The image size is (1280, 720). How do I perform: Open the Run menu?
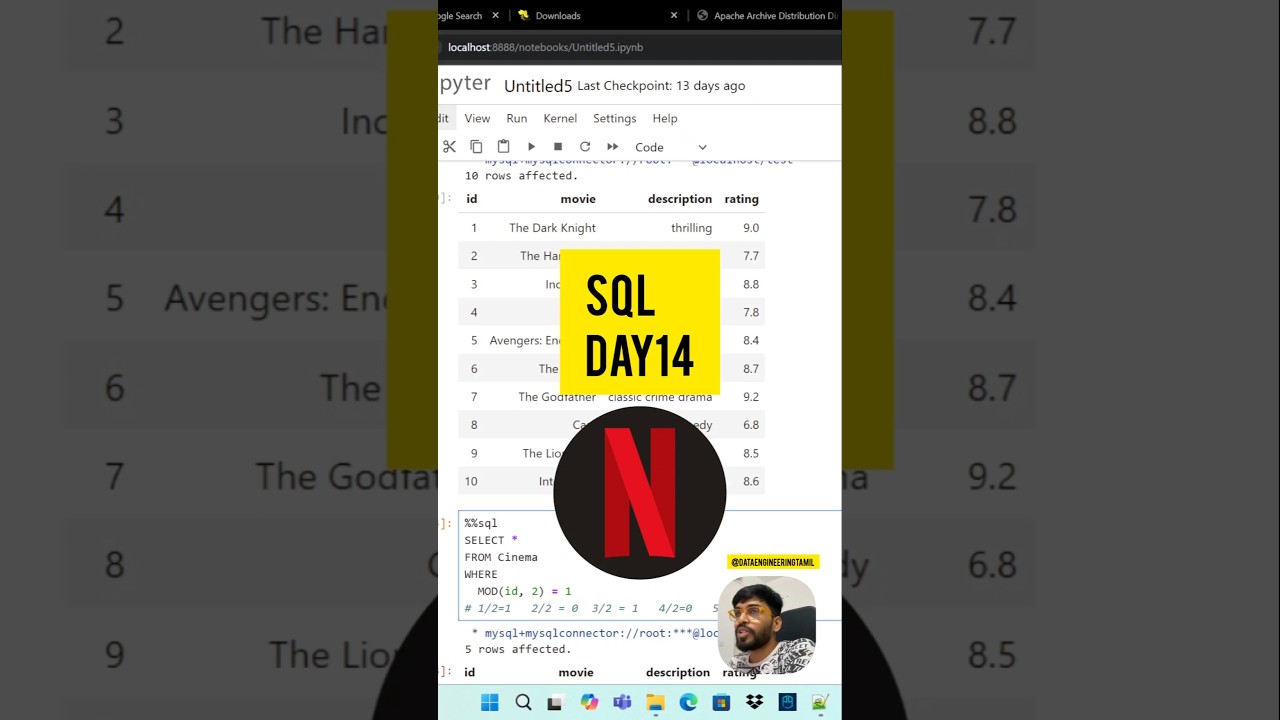[516, 118]
